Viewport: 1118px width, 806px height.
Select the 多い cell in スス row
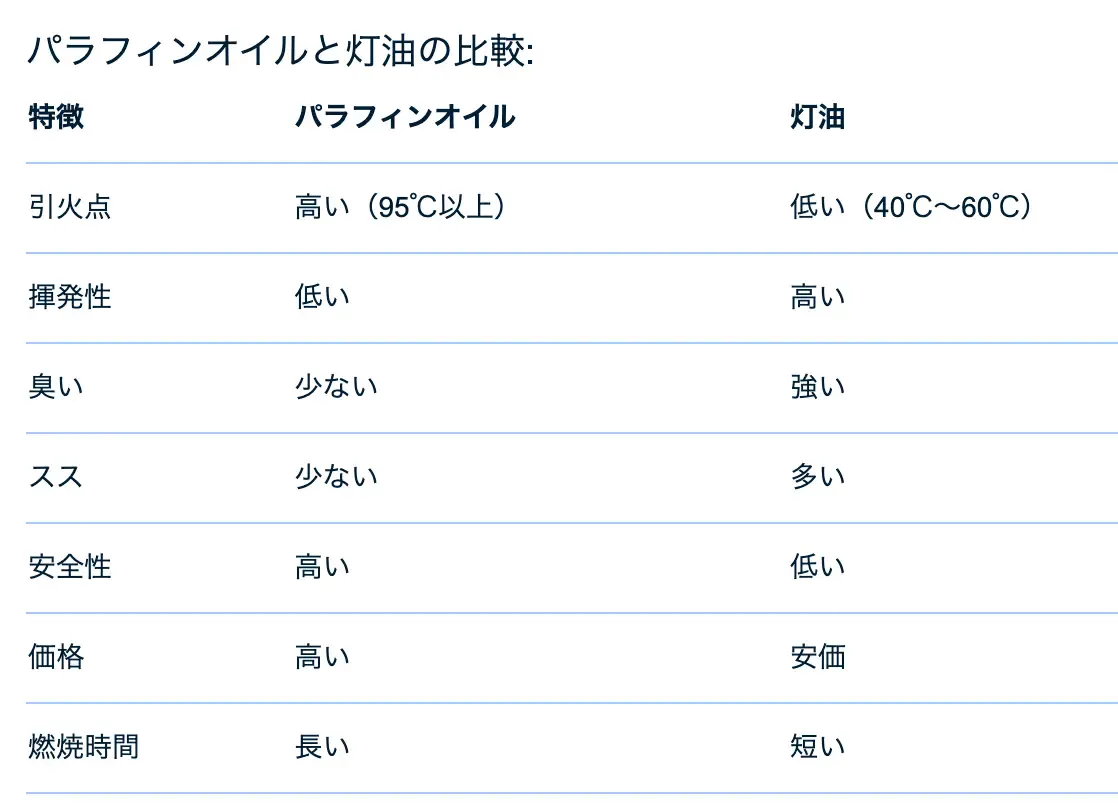pyautogui.click(x=817, y=477)
